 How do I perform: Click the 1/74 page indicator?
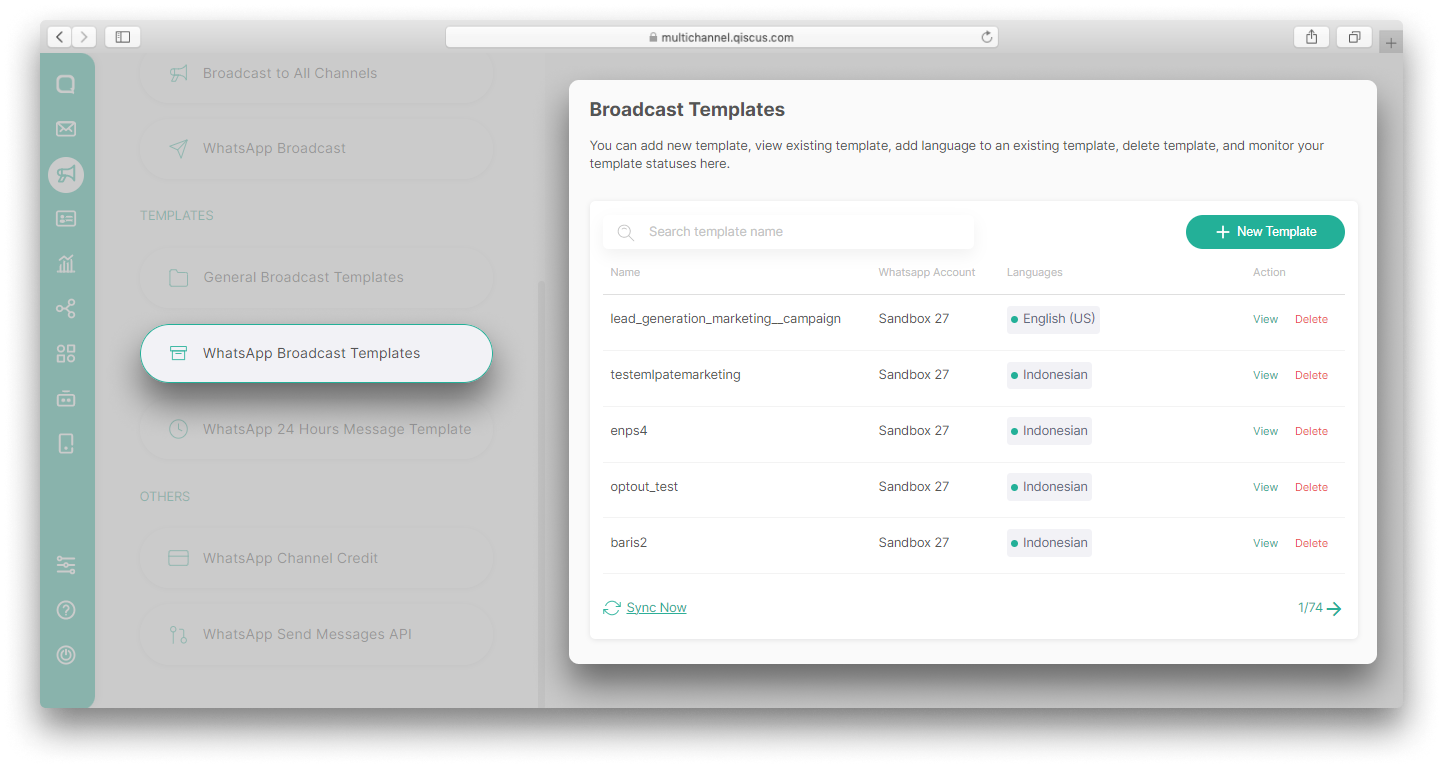1310,608
